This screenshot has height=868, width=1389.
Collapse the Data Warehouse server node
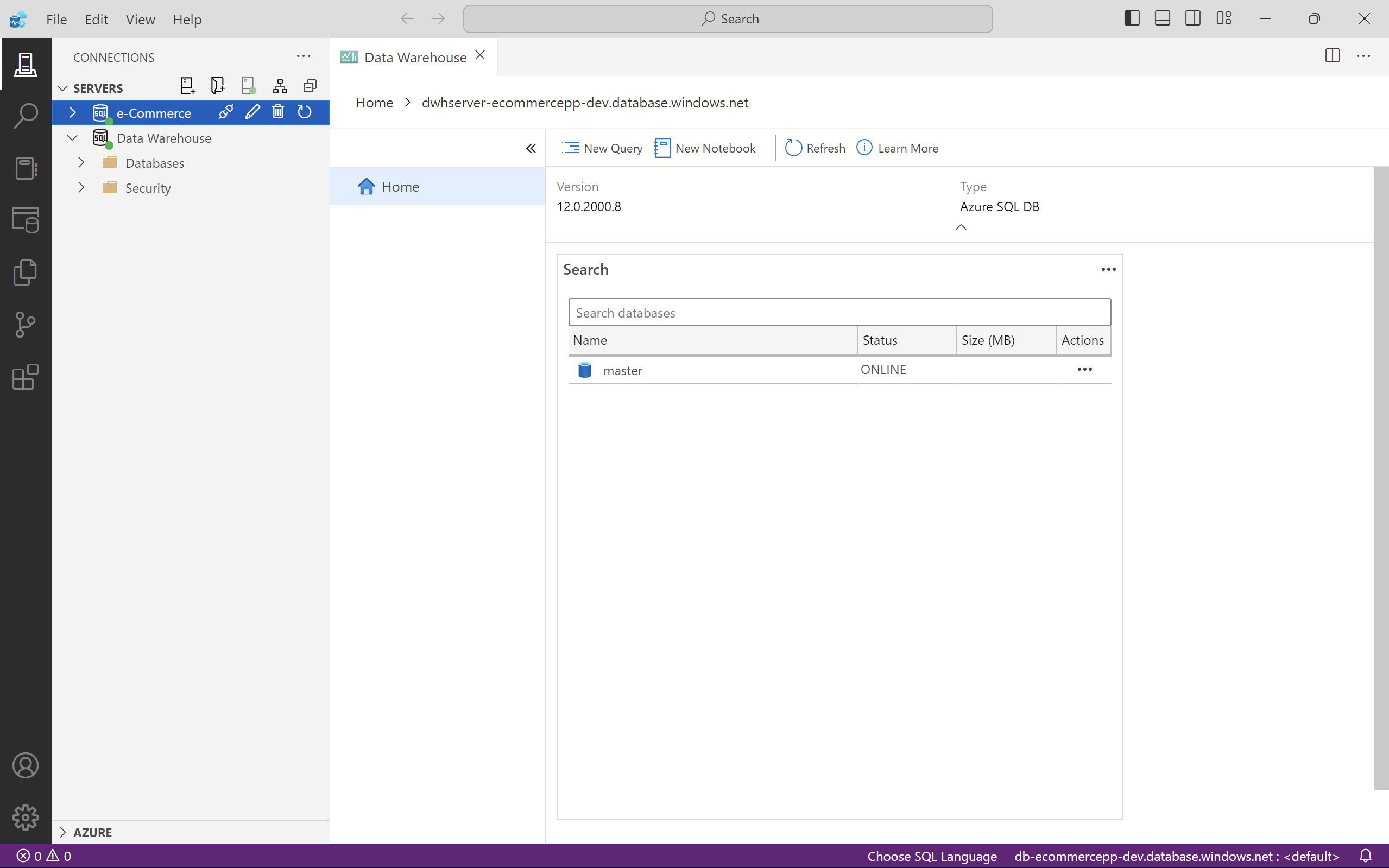[x=72, y=138]
